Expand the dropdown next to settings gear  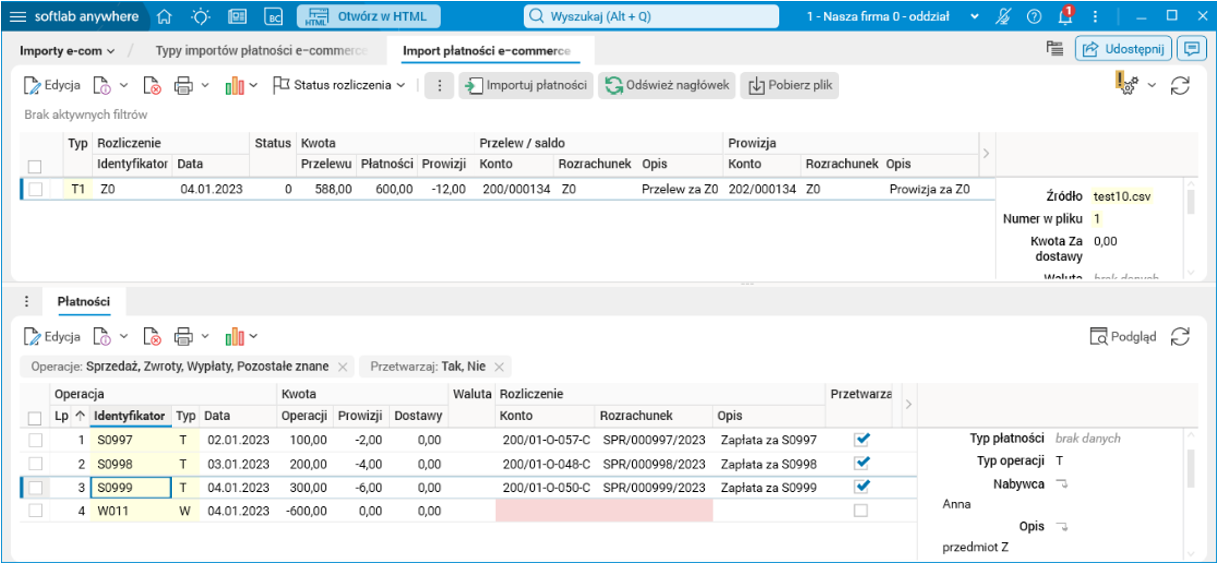(x=1151, y=86)
